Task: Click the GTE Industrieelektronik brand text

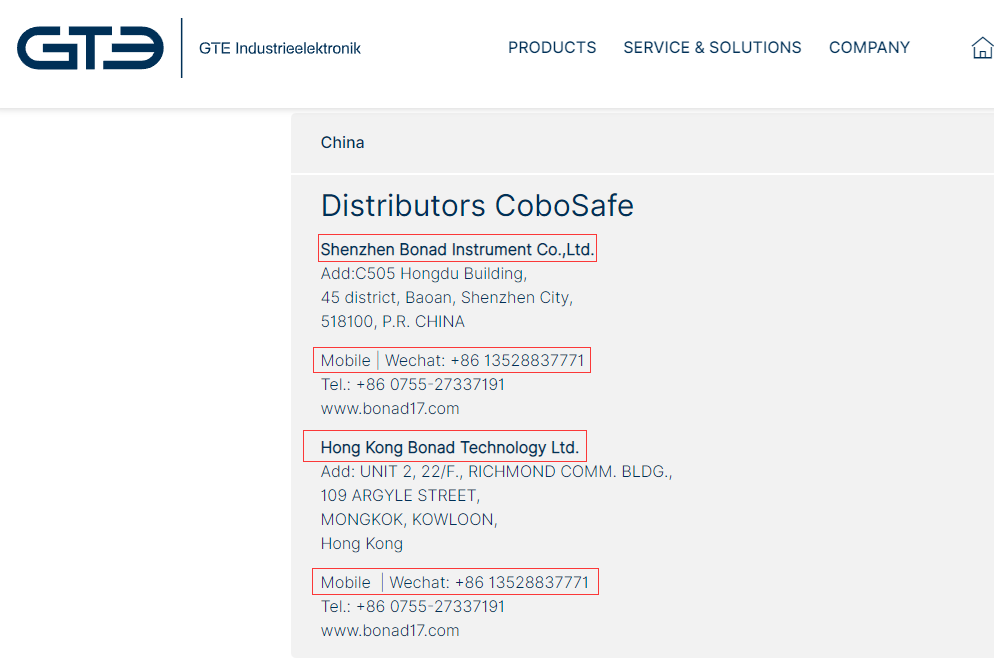Action: [280, 48]
